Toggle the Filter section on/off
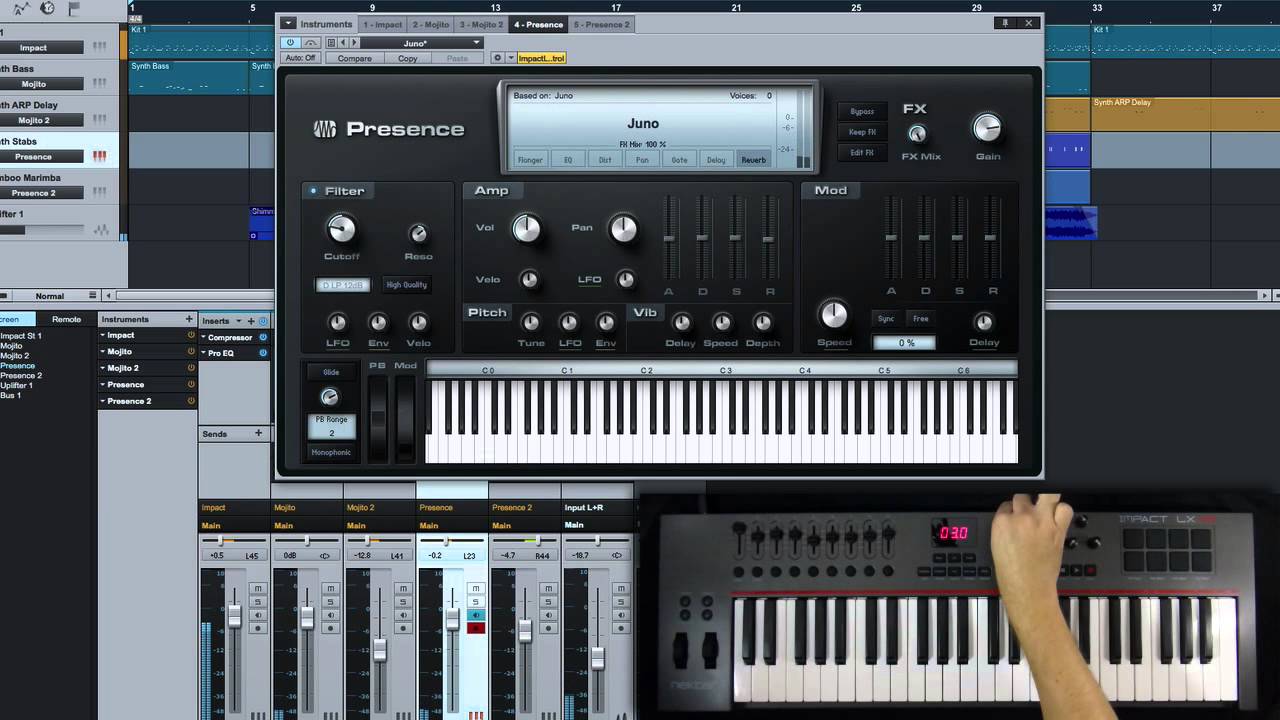 [313, 191]
